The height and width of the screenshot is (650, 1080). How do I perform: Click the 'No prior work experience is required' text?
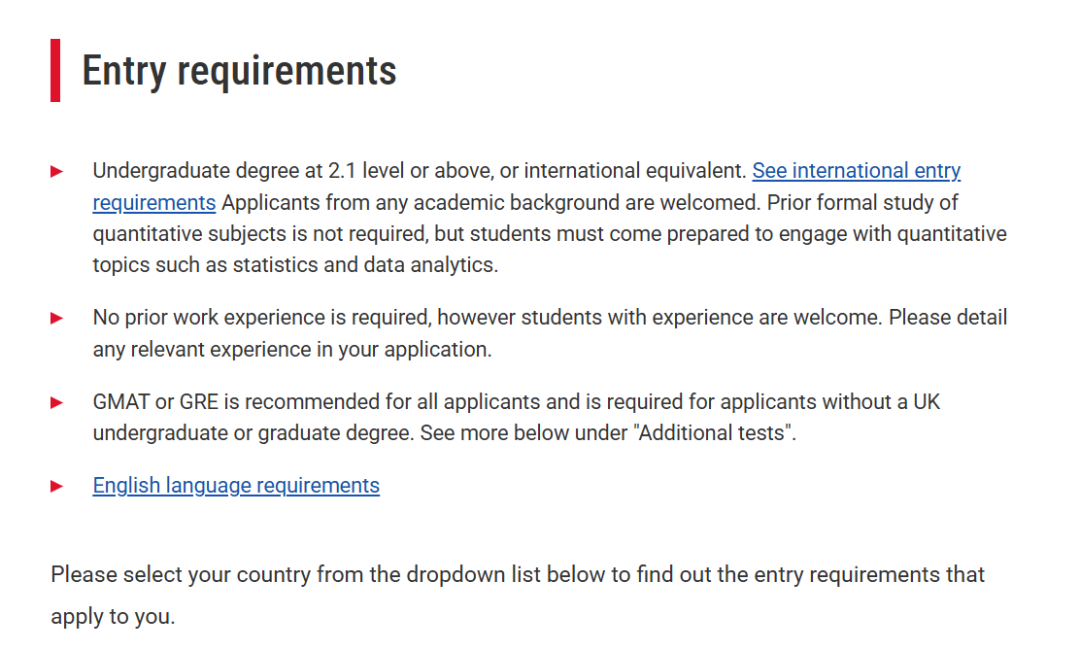(262, 317)
